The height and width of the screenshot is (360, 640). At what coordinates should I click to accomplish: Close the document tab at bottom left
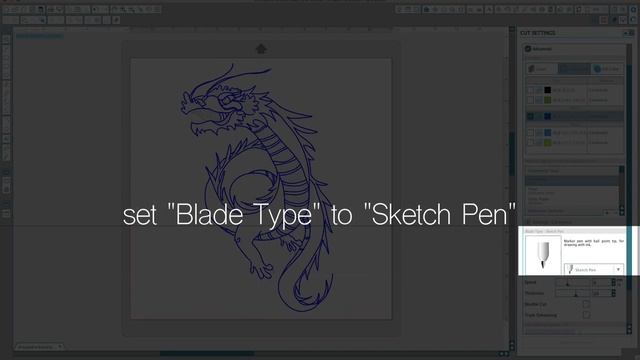click(60, 347)
